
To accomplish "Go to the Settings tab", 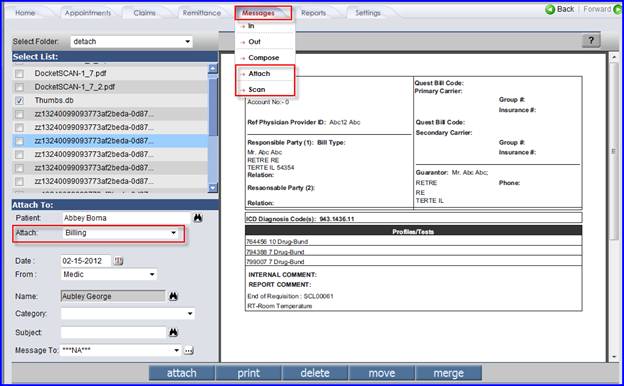I will coord(368,13).
